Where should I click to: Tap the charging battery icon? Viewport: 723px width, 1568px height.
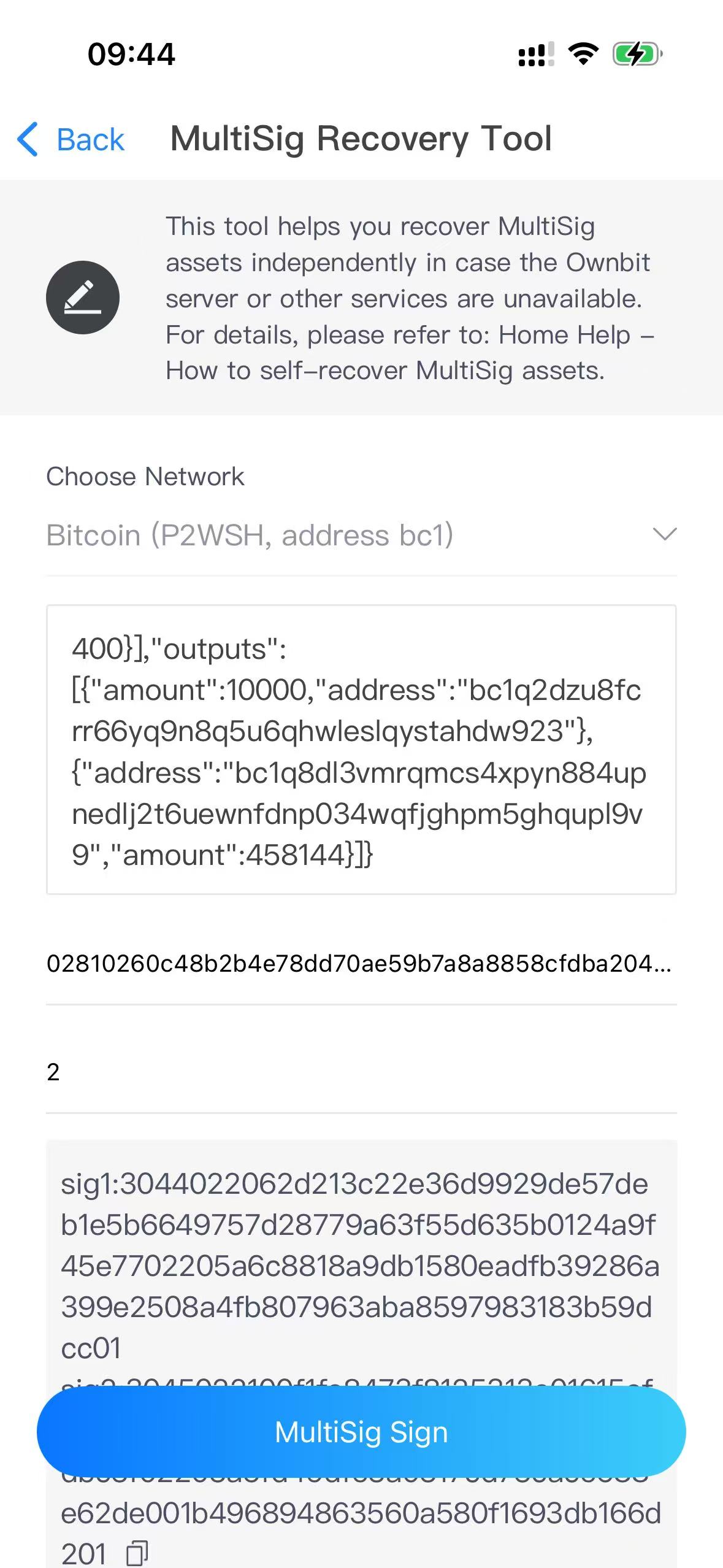click(x=637, y=54)
